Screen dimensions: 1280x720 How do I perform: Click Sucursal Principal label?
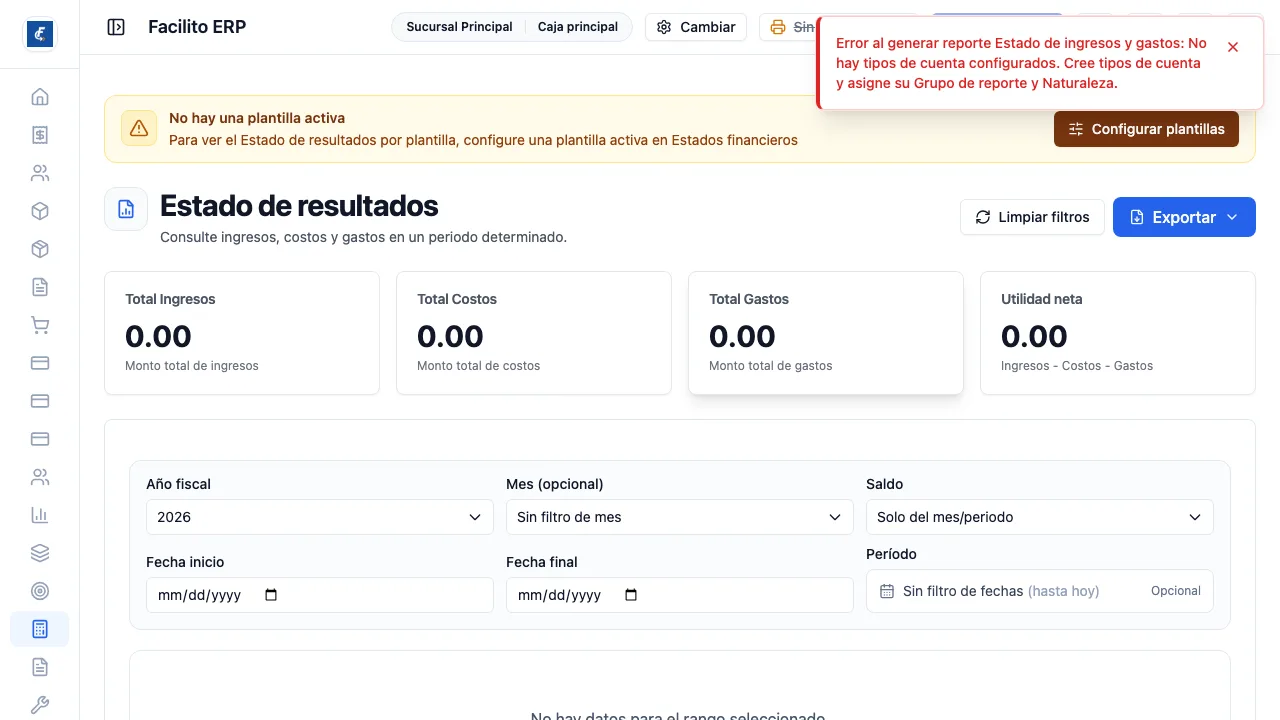click(459, 27)
